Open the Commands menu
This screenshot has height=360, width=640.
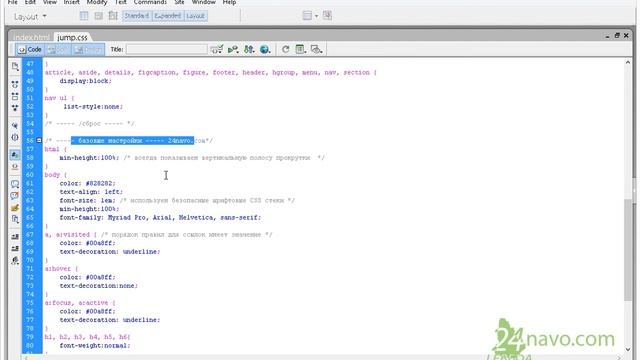click(150, 2)
